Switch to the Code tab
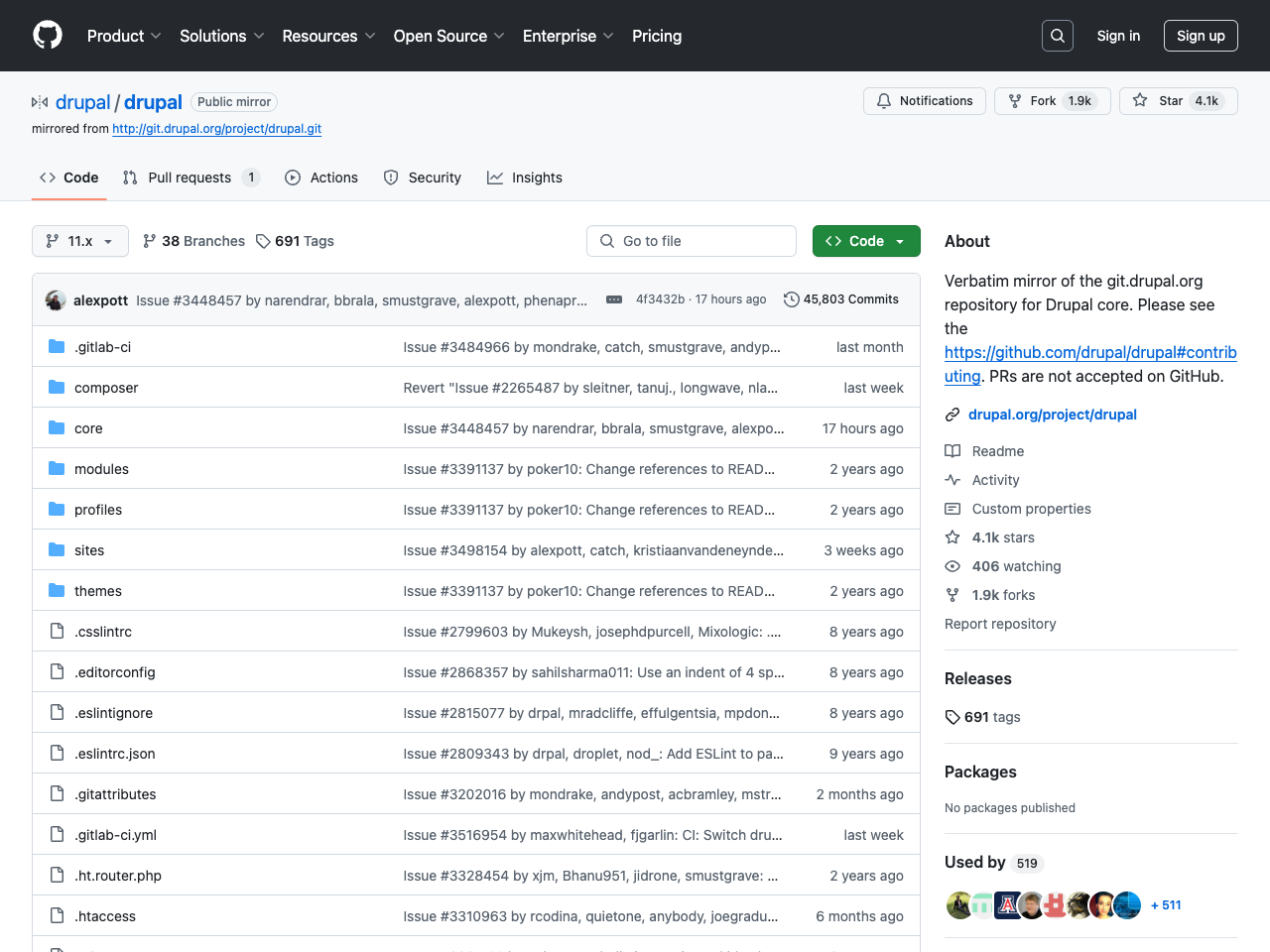Image resolution: width=1270 pixels, height=952 pixels. [x=69, y=178]
